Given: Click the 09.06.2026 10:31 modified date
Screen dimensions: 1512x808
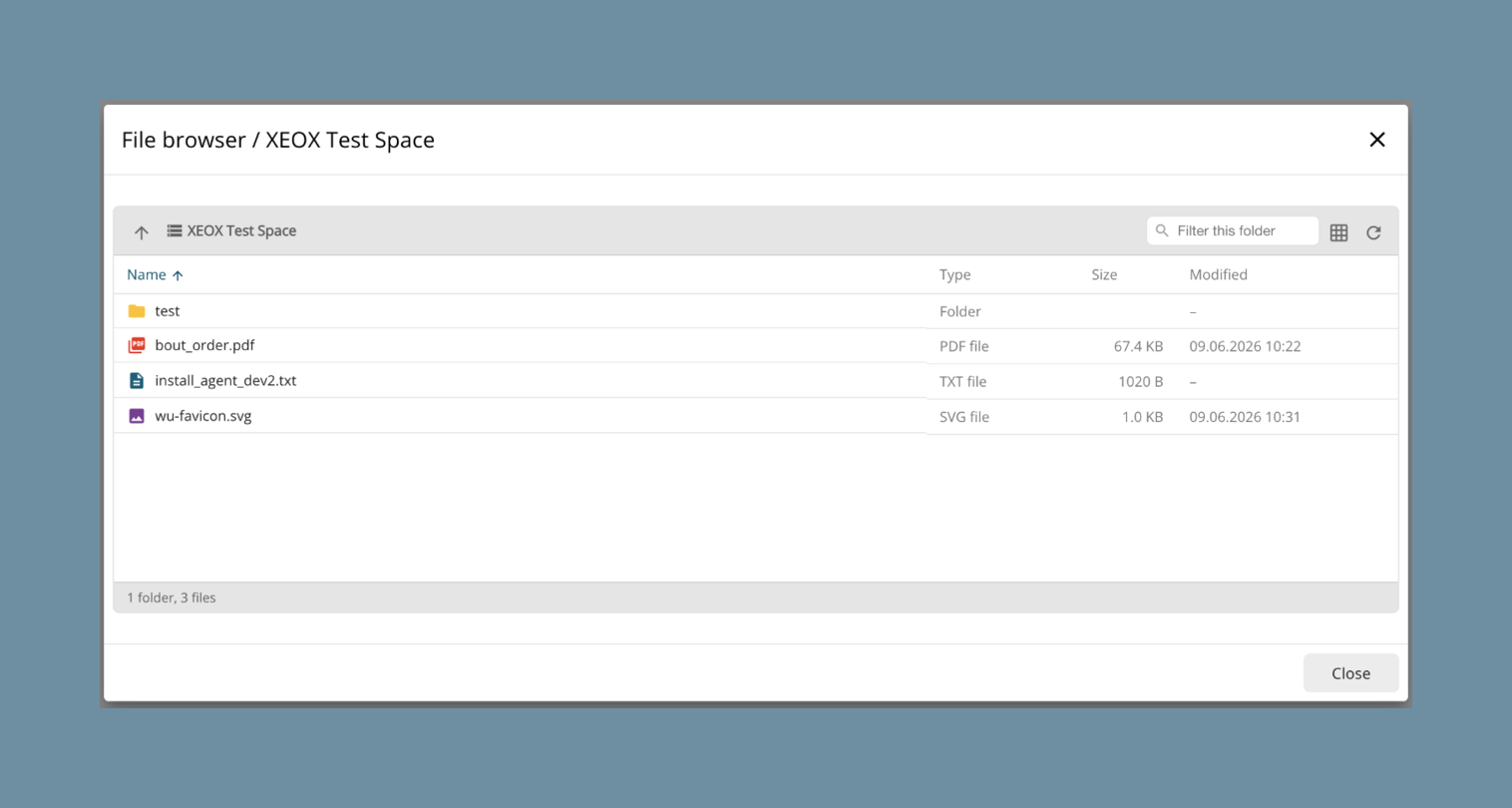Looking at the screenshot, I should coord(1245,417).
